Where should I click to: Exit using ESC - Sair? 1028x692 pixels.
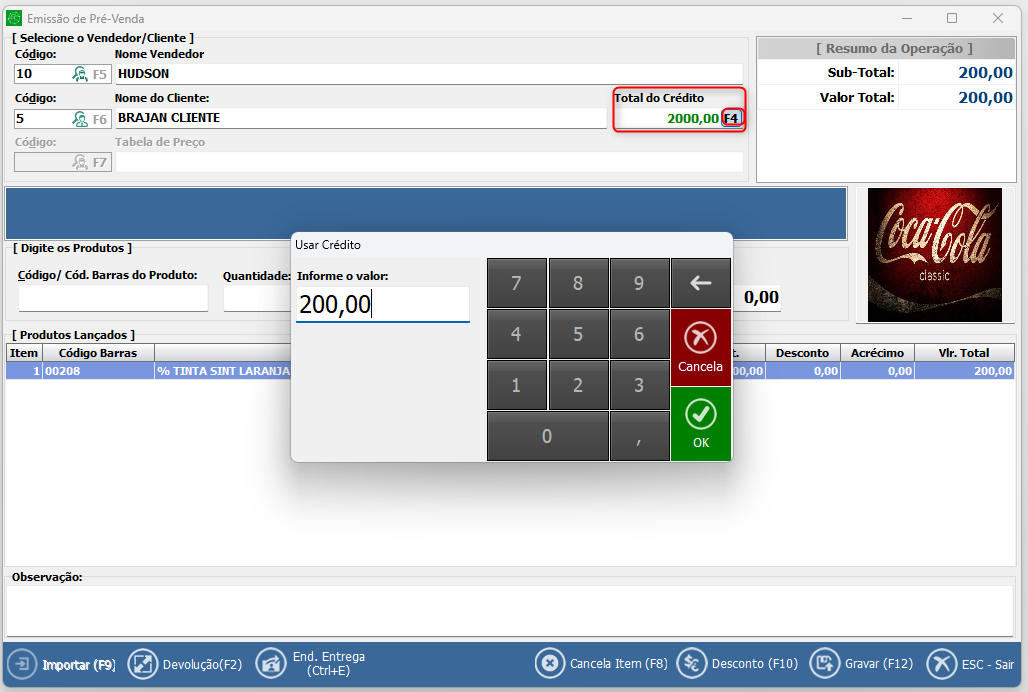click(x=971, y=664)
